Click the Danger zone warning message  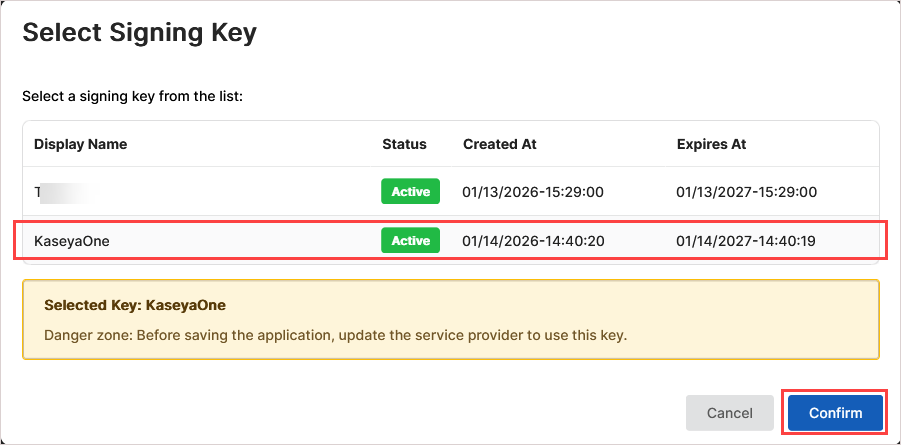(335, 334)
